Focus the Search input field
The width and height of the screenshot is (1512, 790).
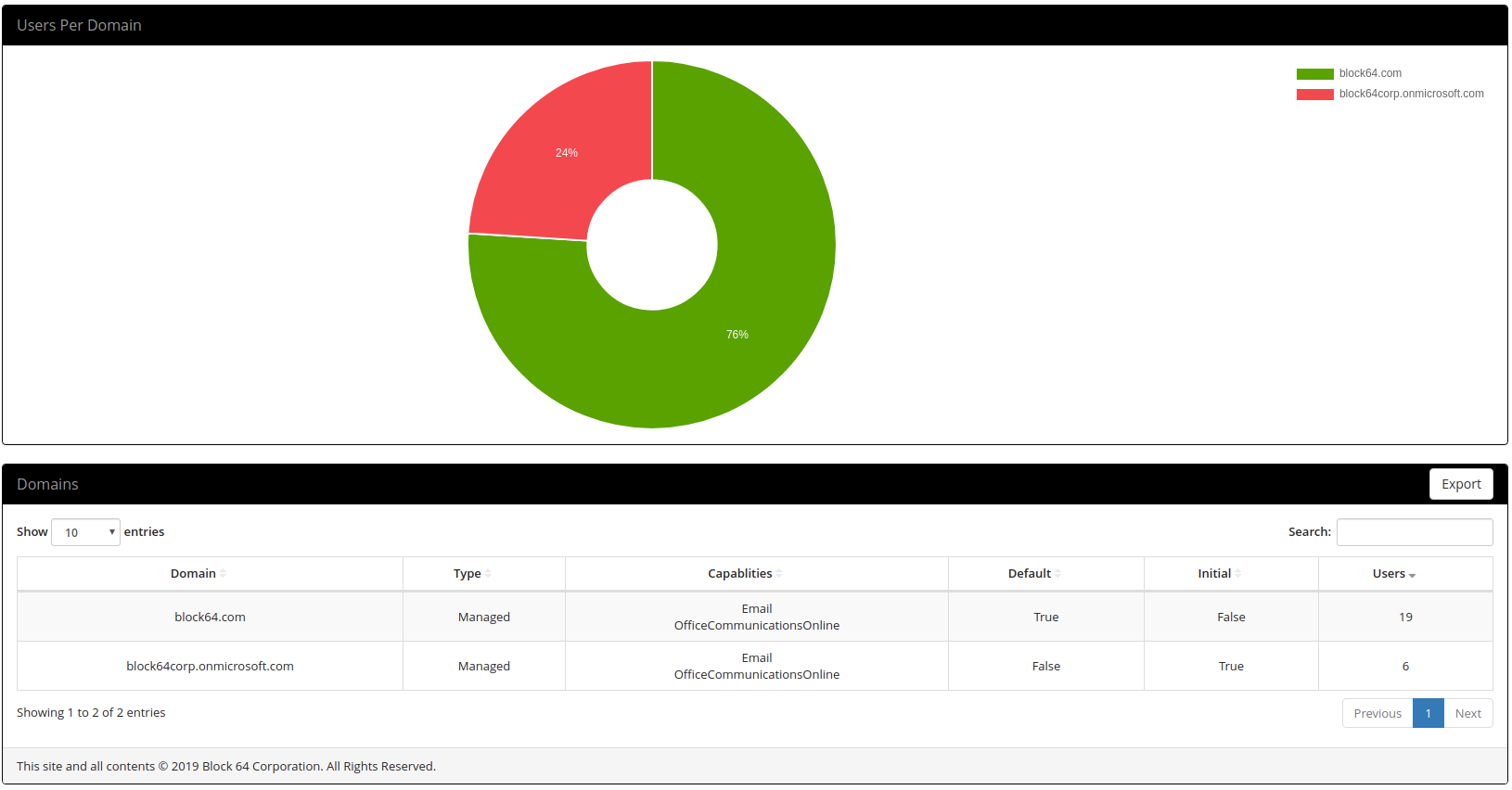point(1415,532)
